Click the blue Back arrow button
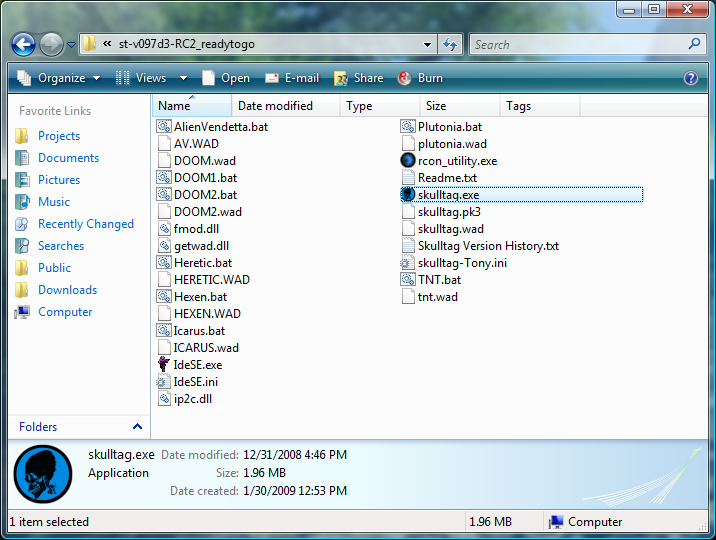Viewport: 716px width, 540px height. tap(23, 45)
